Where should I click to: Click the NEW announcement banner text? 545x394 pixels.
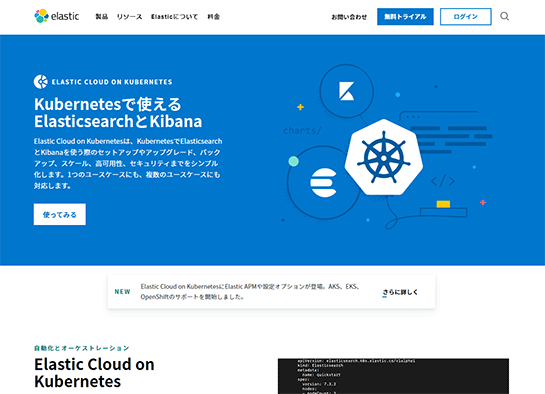[249, 292]
